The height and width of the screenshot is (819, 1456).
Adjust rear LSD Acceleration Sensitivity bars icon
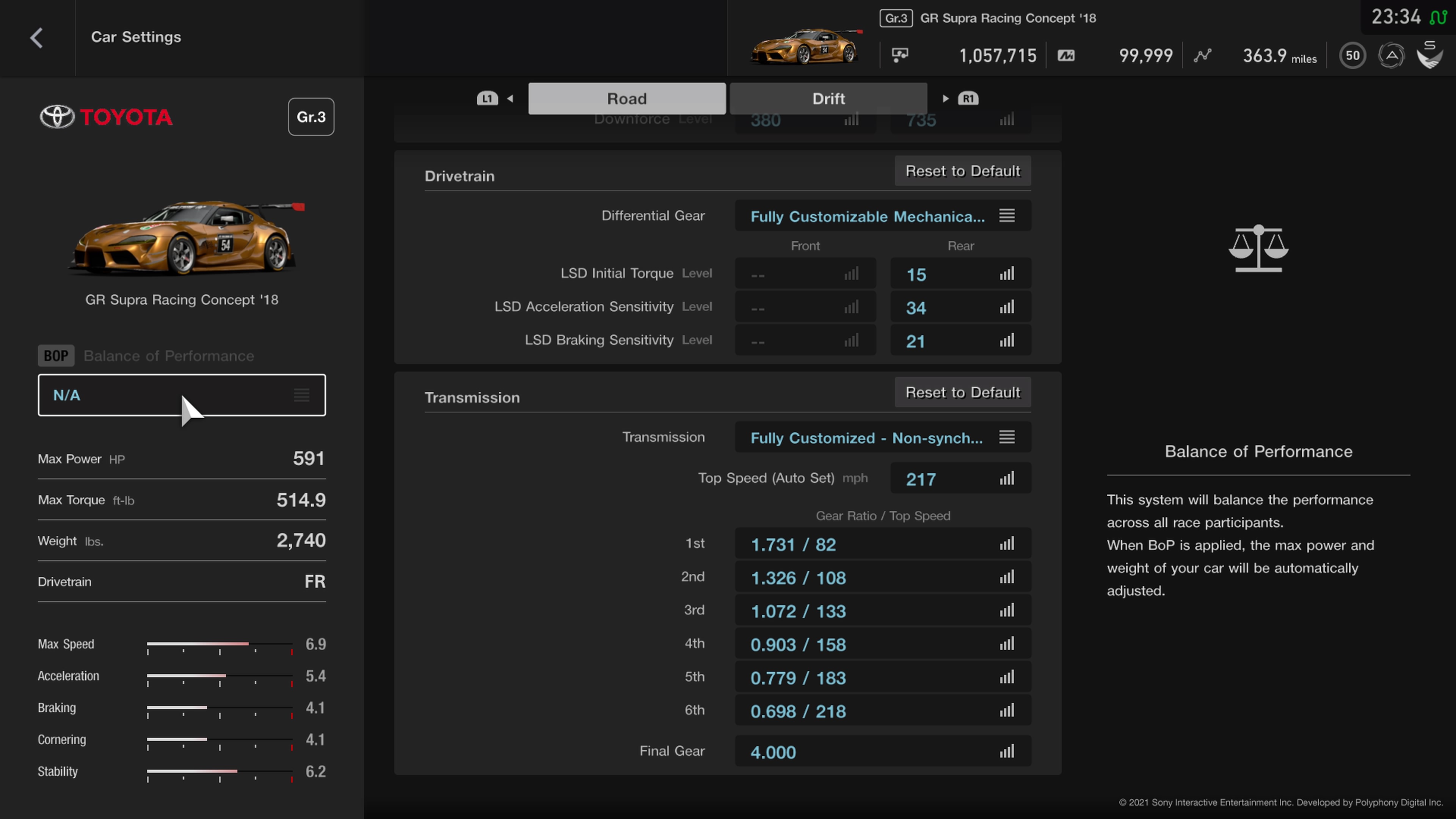pos(1007,307)
